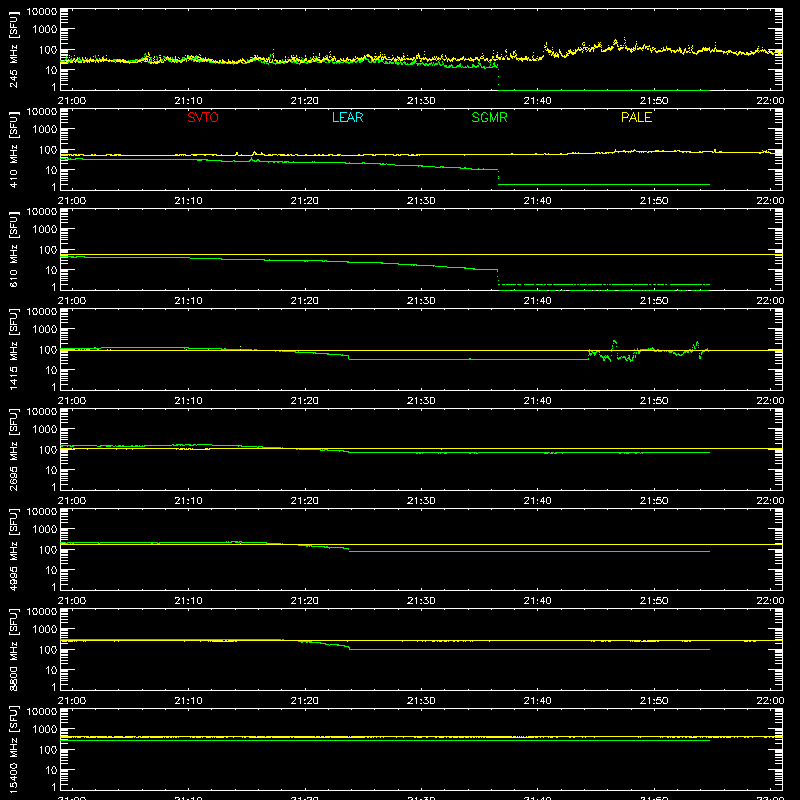Select the yellow PALE station label
800x800 pixels.
[x=636, y=117]
